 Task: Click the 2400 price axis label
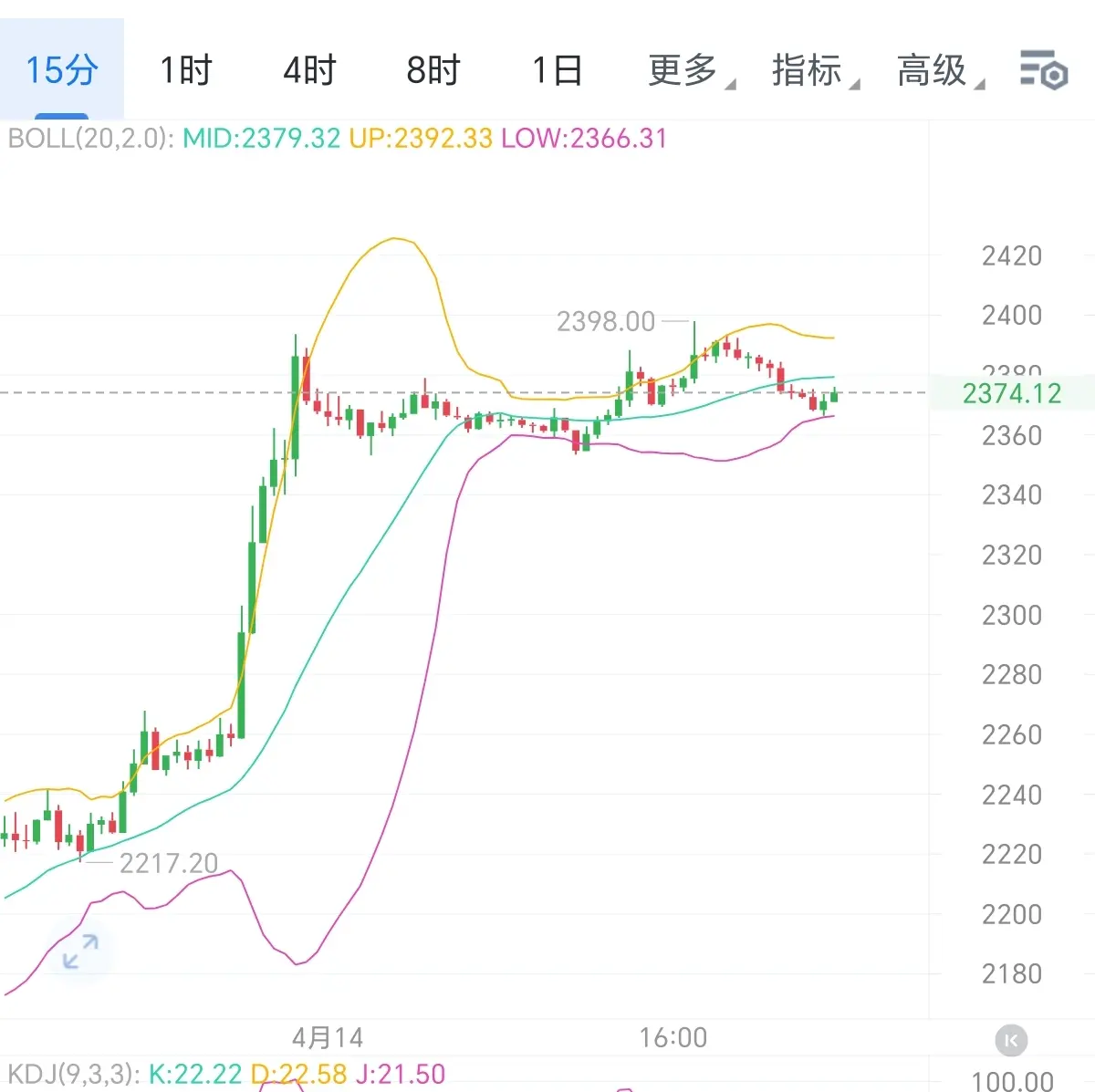1012,316
